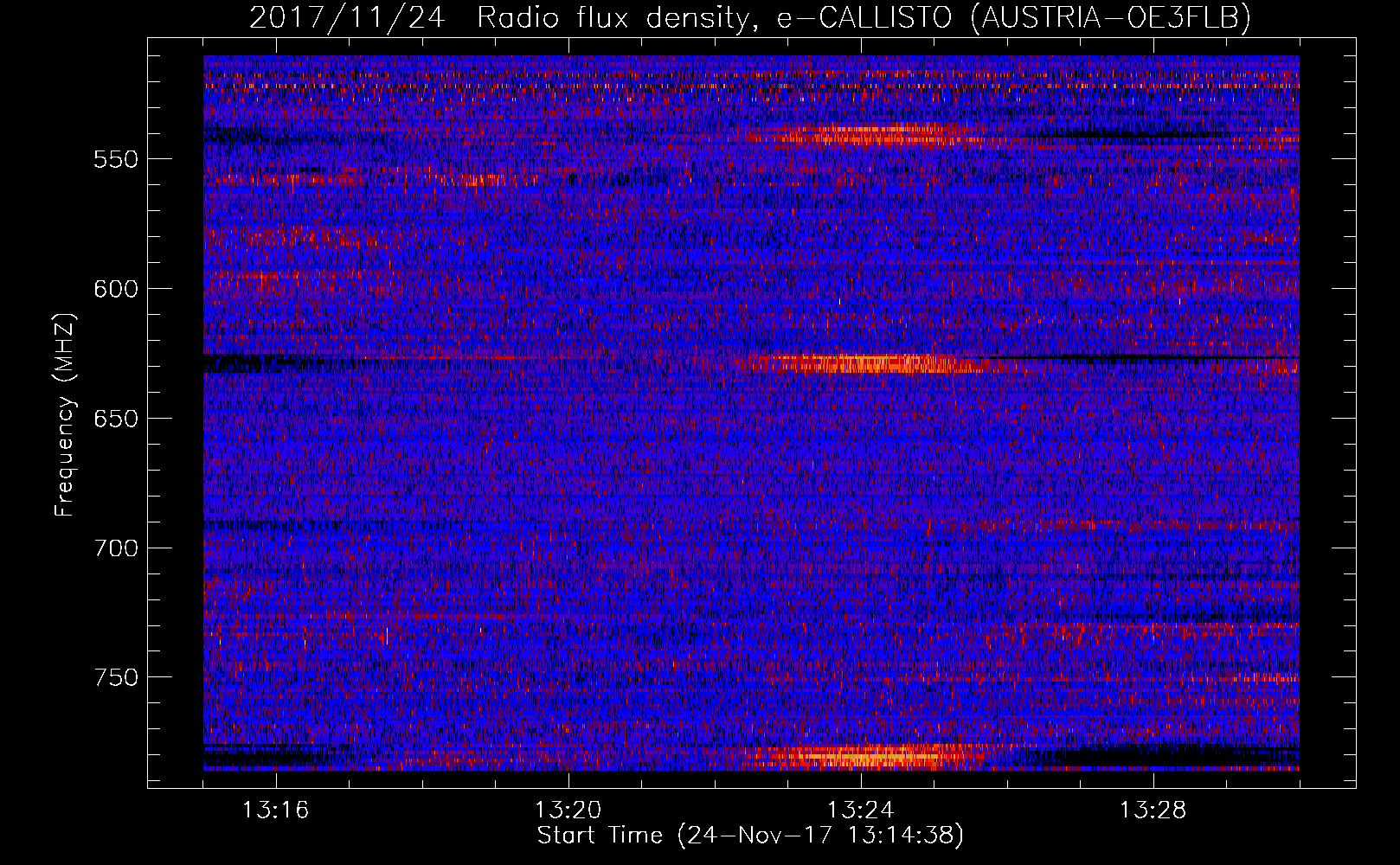This screenshot has height=865, width=1400.
Task: Click the bright burst at the spectrogram's bottom edge
Action: click(x=870, y=757)
